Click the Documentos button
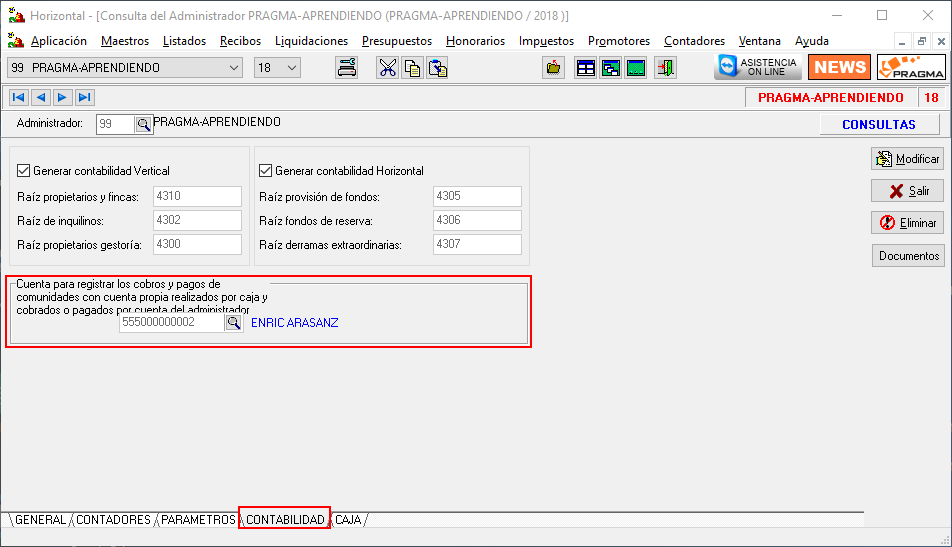 click(908, 256)
